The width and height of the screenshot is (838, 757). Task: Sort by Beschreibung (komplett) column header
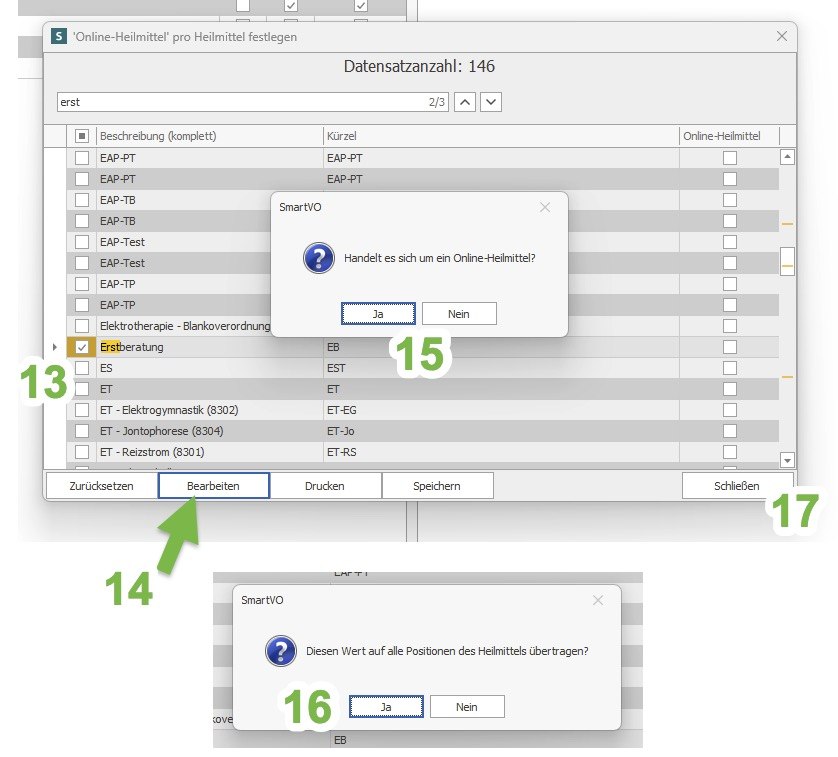(x=208, y=136)
